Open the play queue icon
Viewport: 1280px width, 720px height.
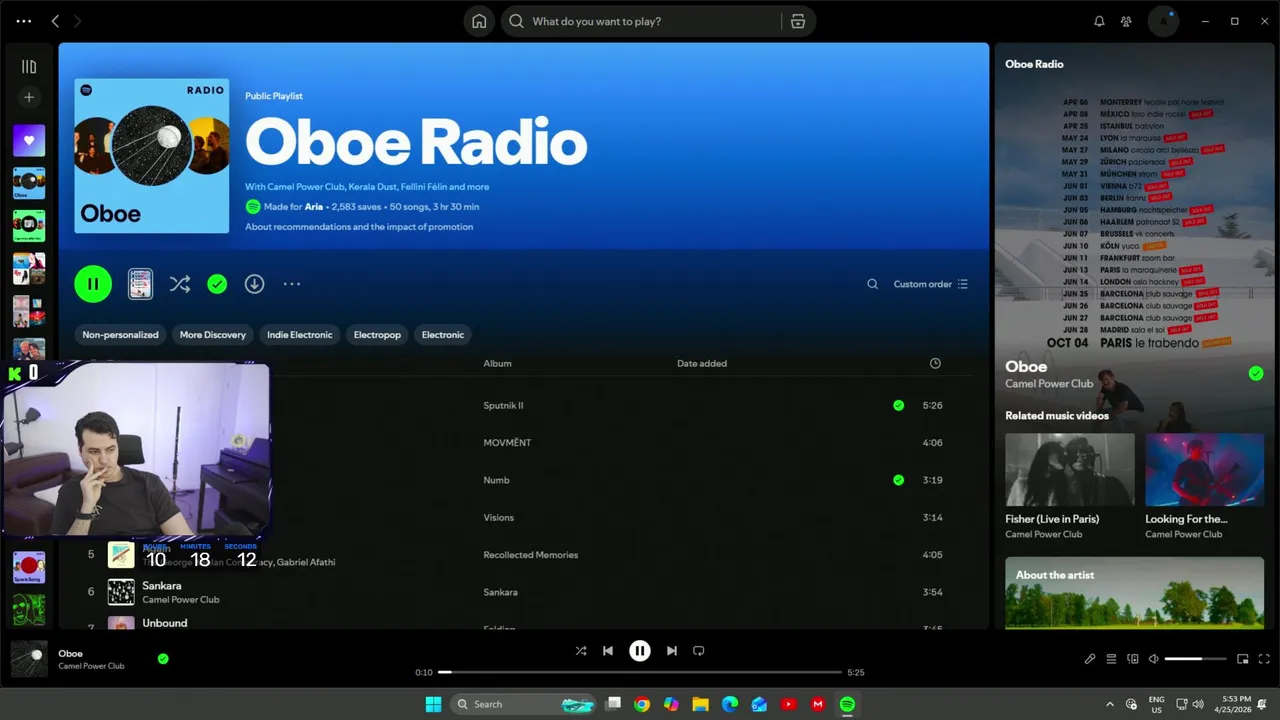tap(1111, 659)
